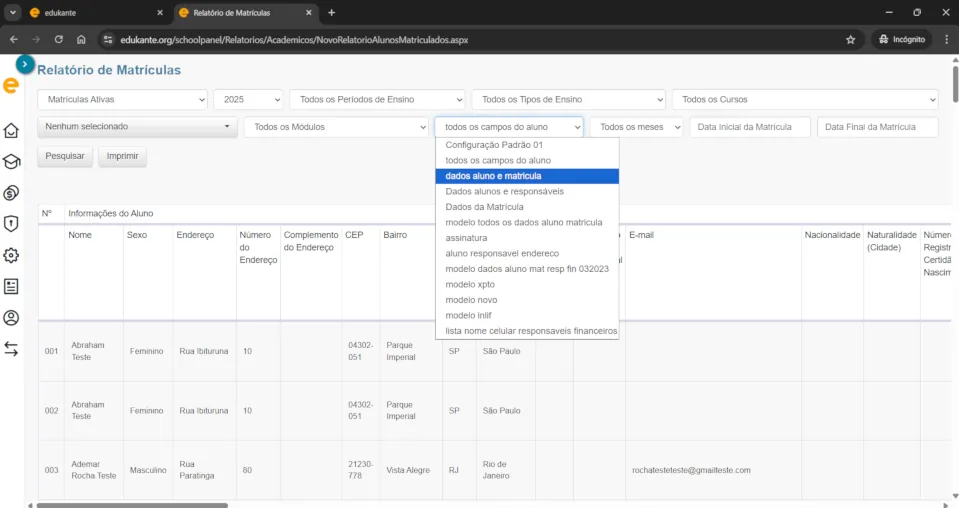The width and height of the screenshot is (959, 508).
Task: Open the Todos os meses dropdown
Action: coord(636,127)
